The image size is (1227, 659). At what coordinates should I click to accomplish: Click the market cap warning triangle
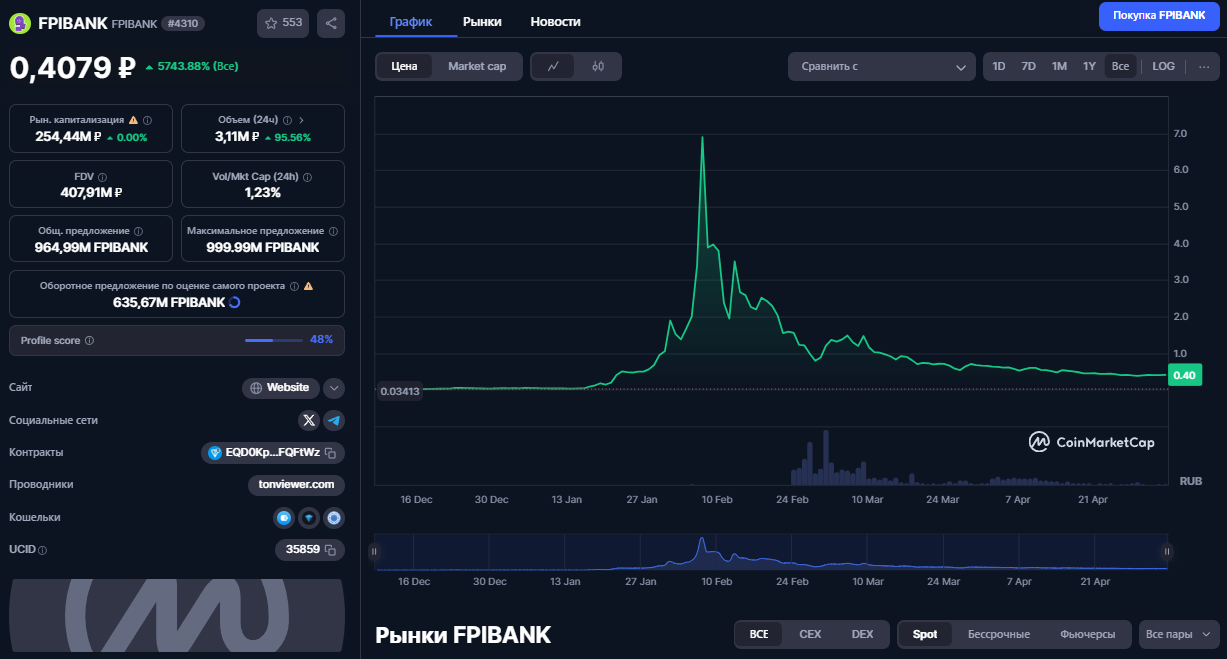point(133,120)
